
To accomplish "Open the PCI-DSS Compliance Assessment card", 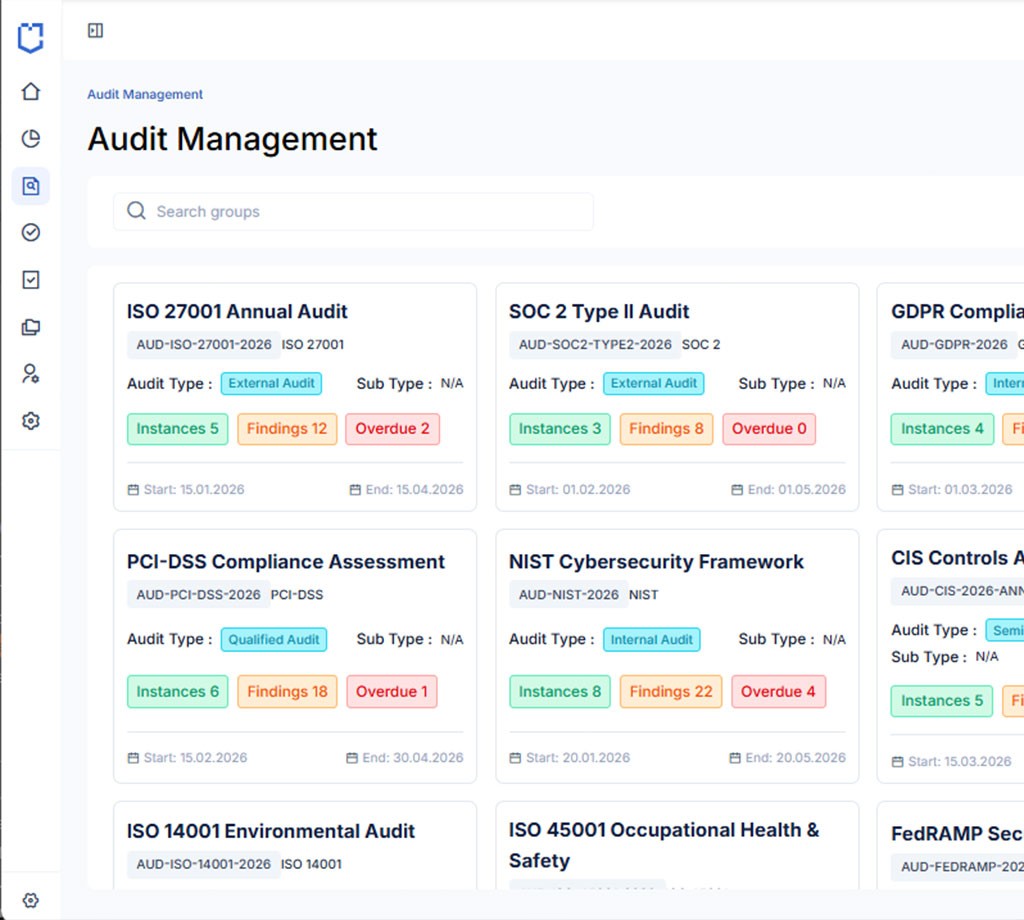I will pos(295,656).
